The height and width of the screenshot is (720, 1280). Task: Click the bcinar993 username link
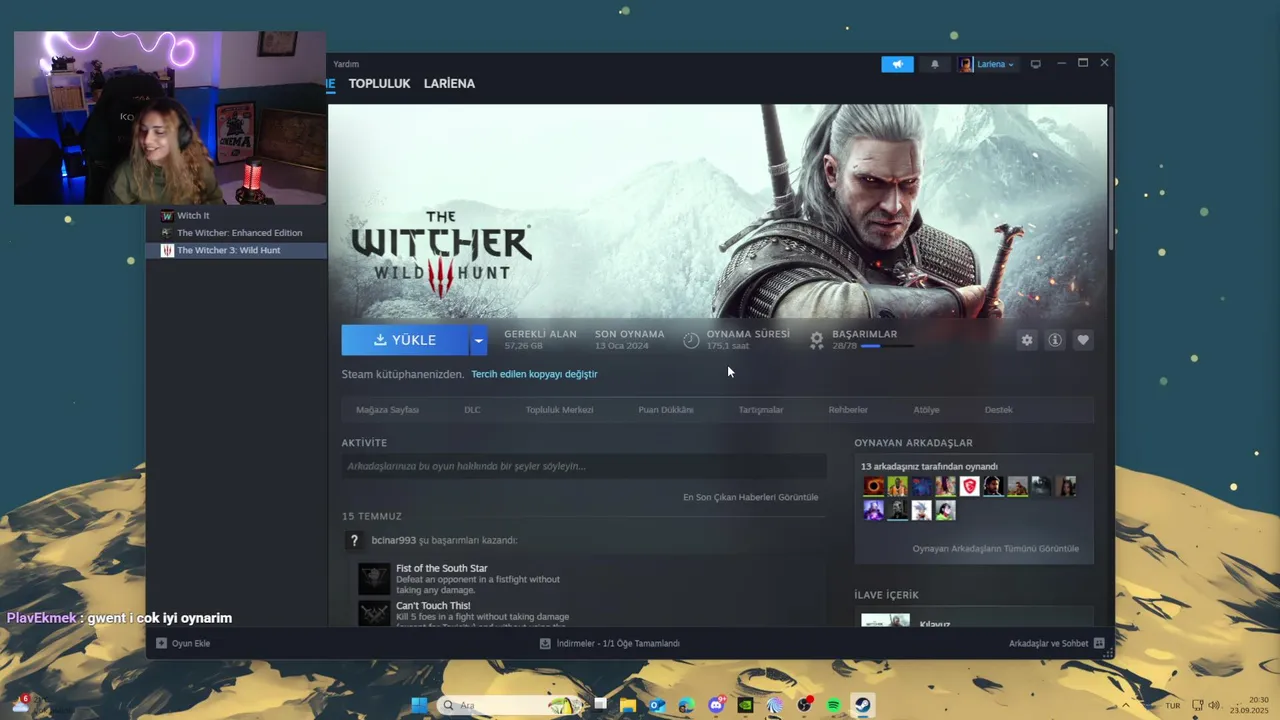tap(393, 540)
